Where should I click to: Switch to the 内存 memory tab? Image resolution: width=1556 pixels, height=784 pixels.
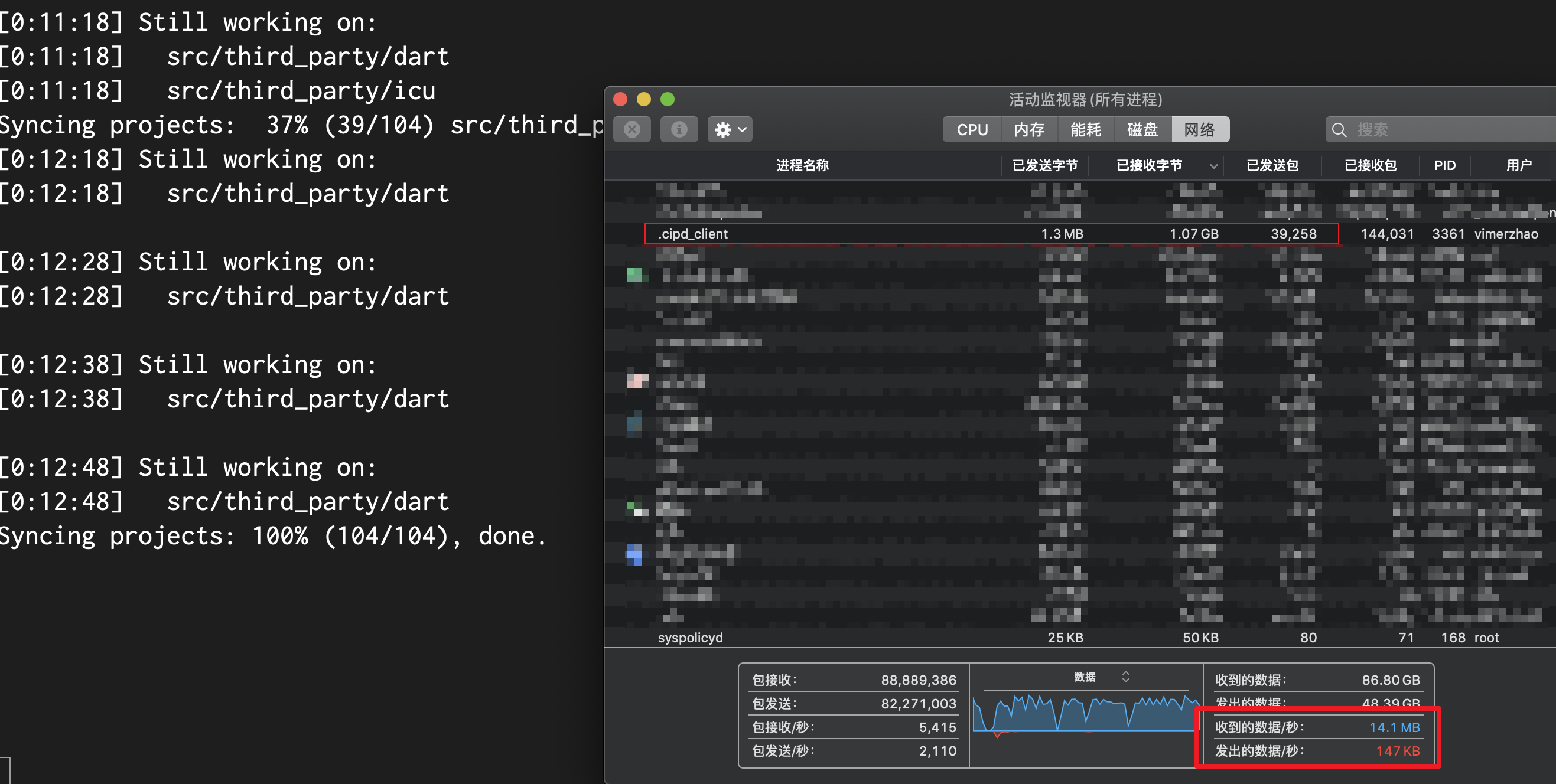tap(1028, 129)
